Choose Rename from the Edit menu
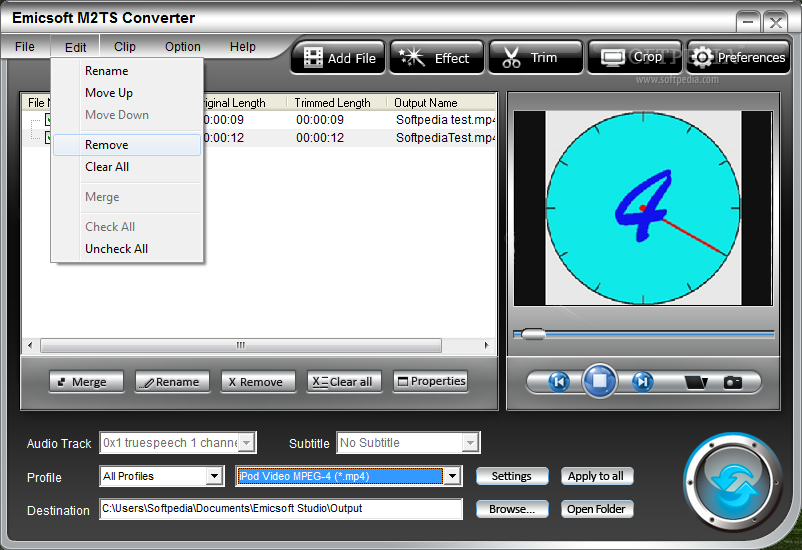The width and height of the screenshot is (802, 550). tap(126, 71)
